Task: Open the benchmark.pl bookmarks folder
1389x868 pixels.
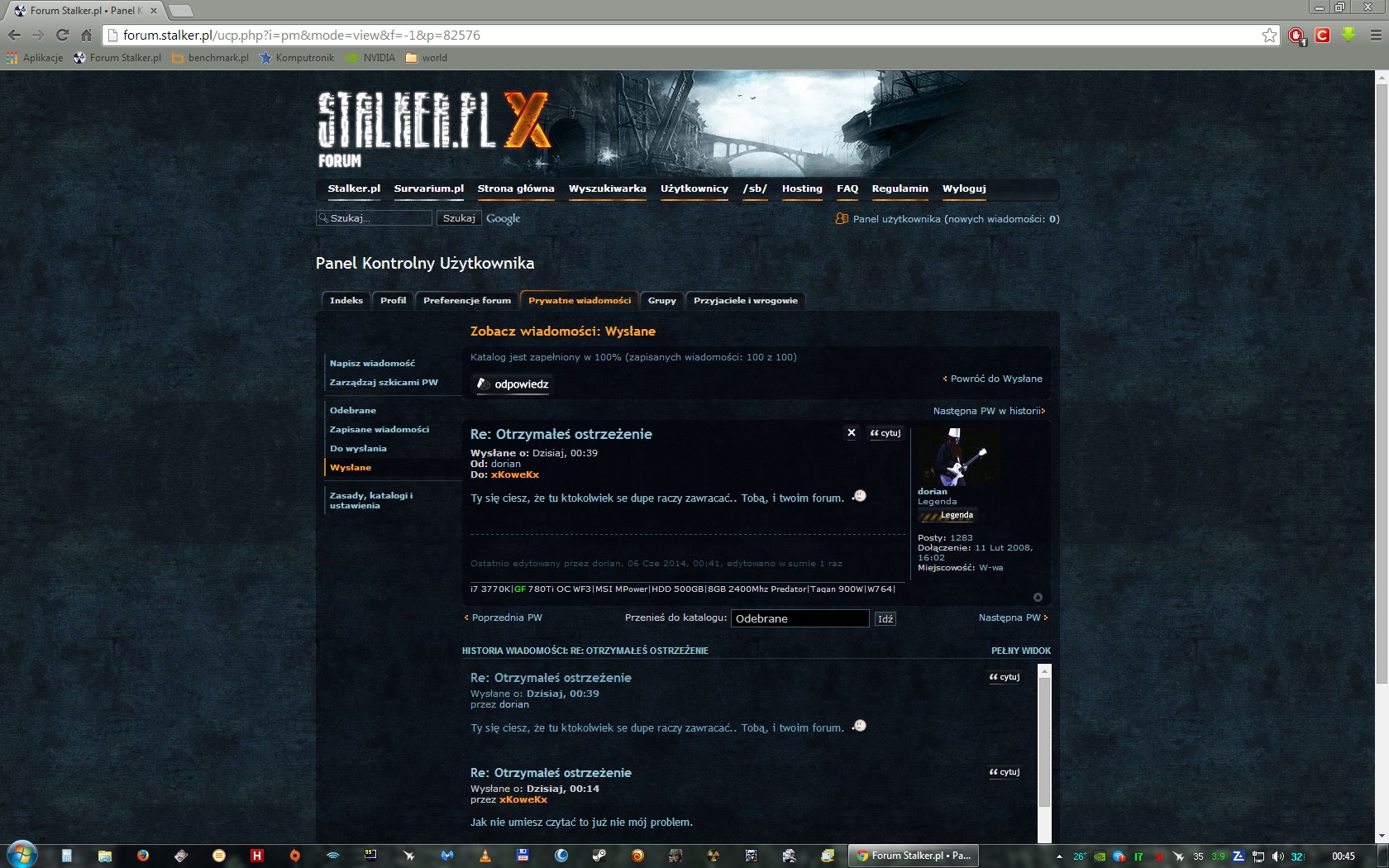Action: click(210, 58)
